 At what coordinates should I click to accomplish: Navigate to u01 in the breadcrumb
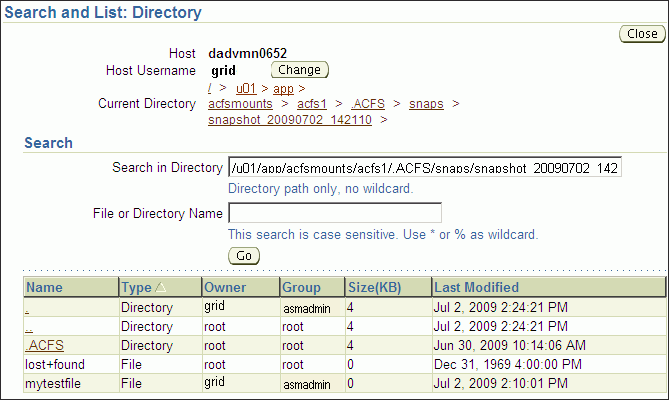point(246,89)
